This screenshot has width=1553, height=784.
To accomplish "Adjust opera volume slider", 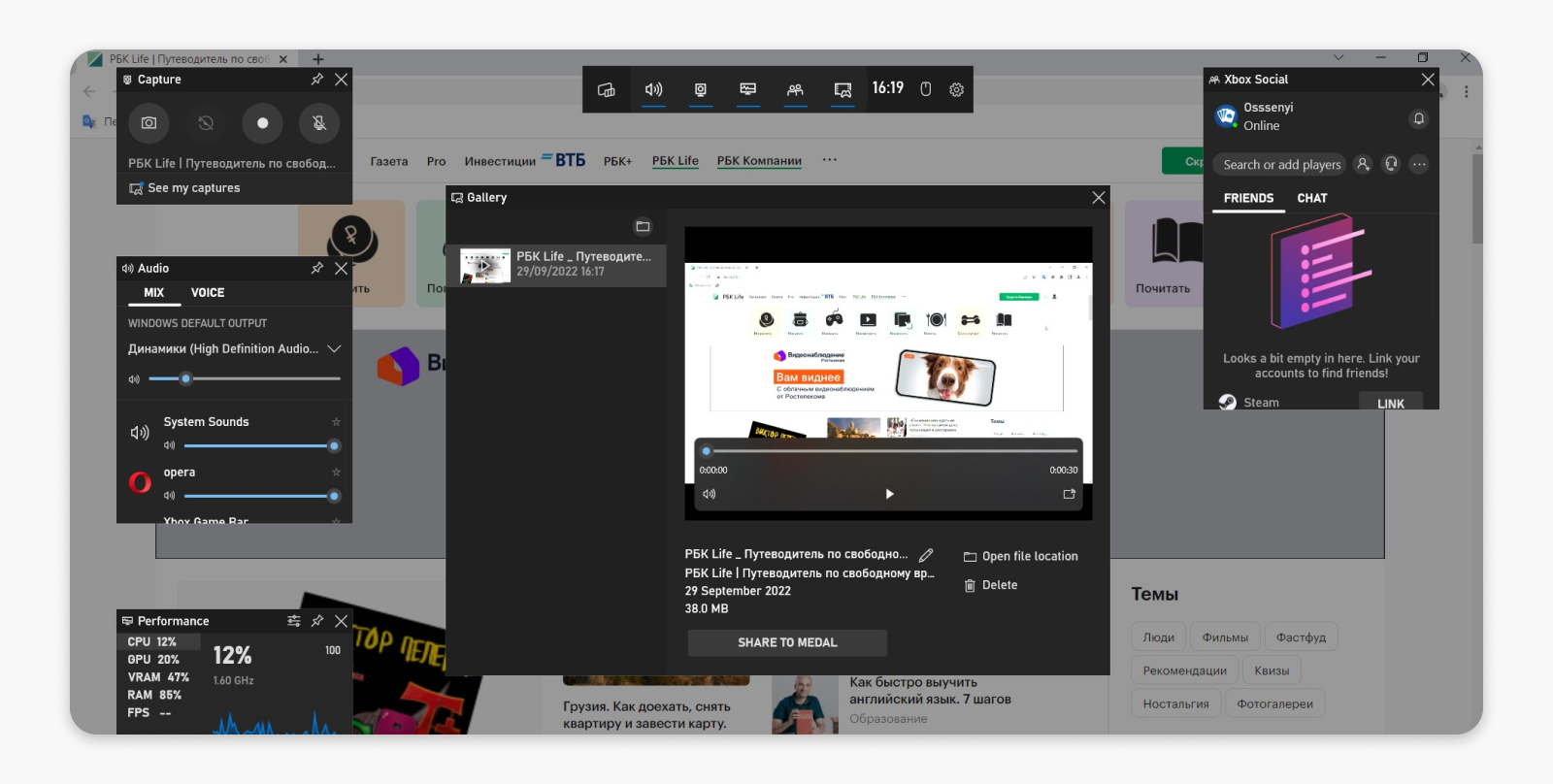I will pos(262,496).
